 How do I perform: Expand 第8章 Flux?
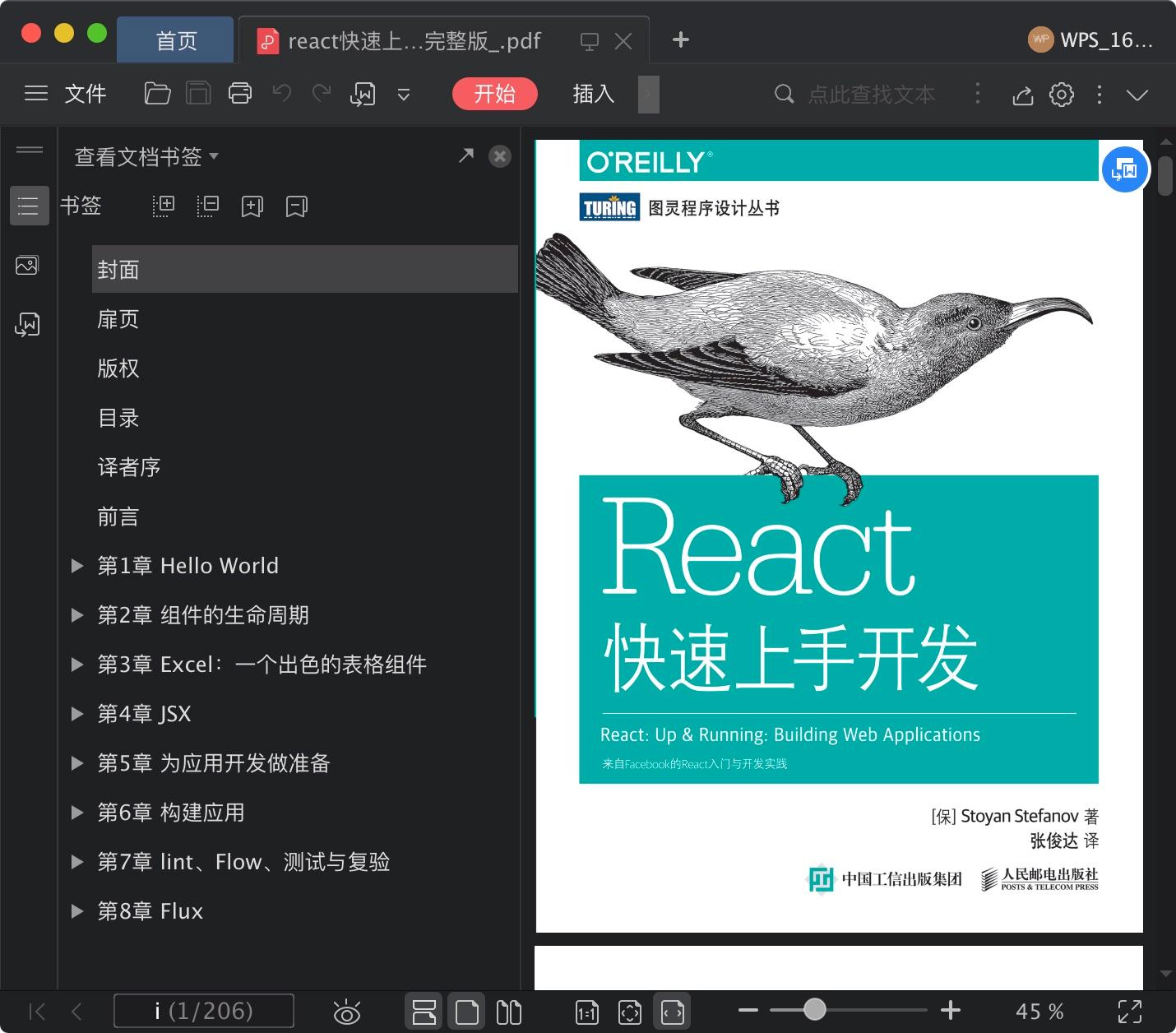[x=77, y=911]
